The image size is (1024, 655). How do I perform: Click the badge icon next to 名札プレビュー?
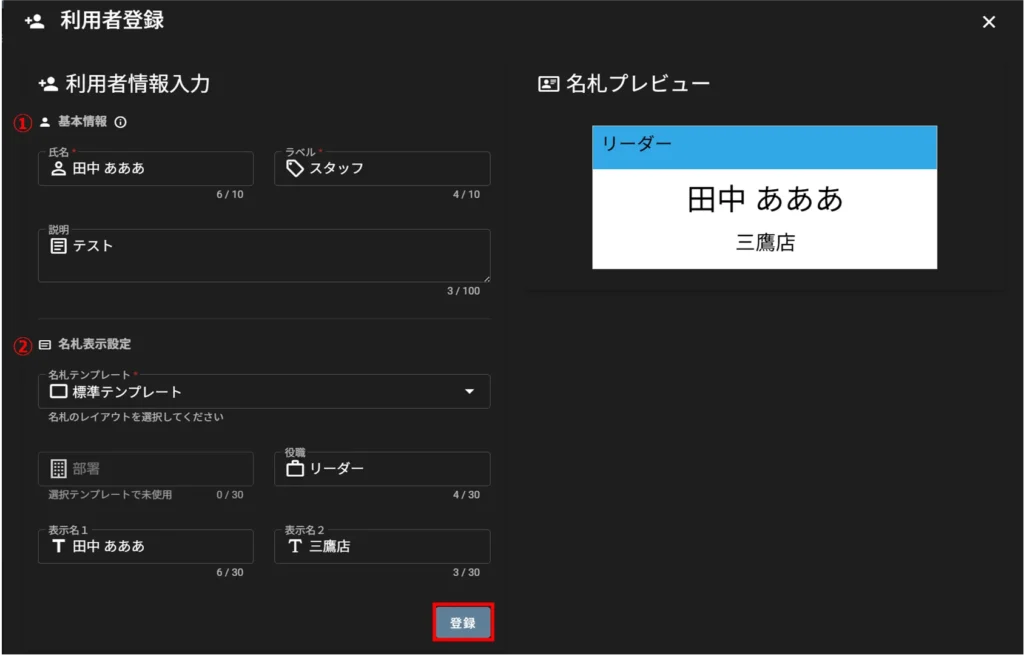pos(548,84)
